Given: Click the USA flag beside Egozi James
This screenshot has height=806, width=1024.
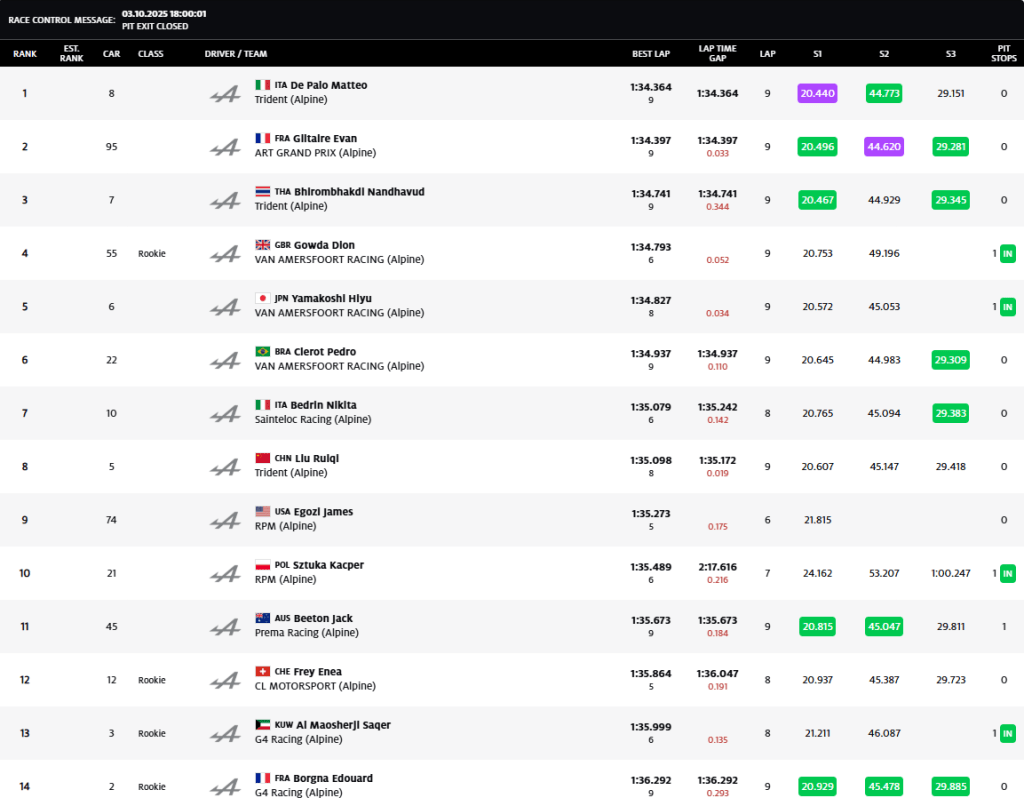Looking at the screenshot, I should (x=263, y=511).
